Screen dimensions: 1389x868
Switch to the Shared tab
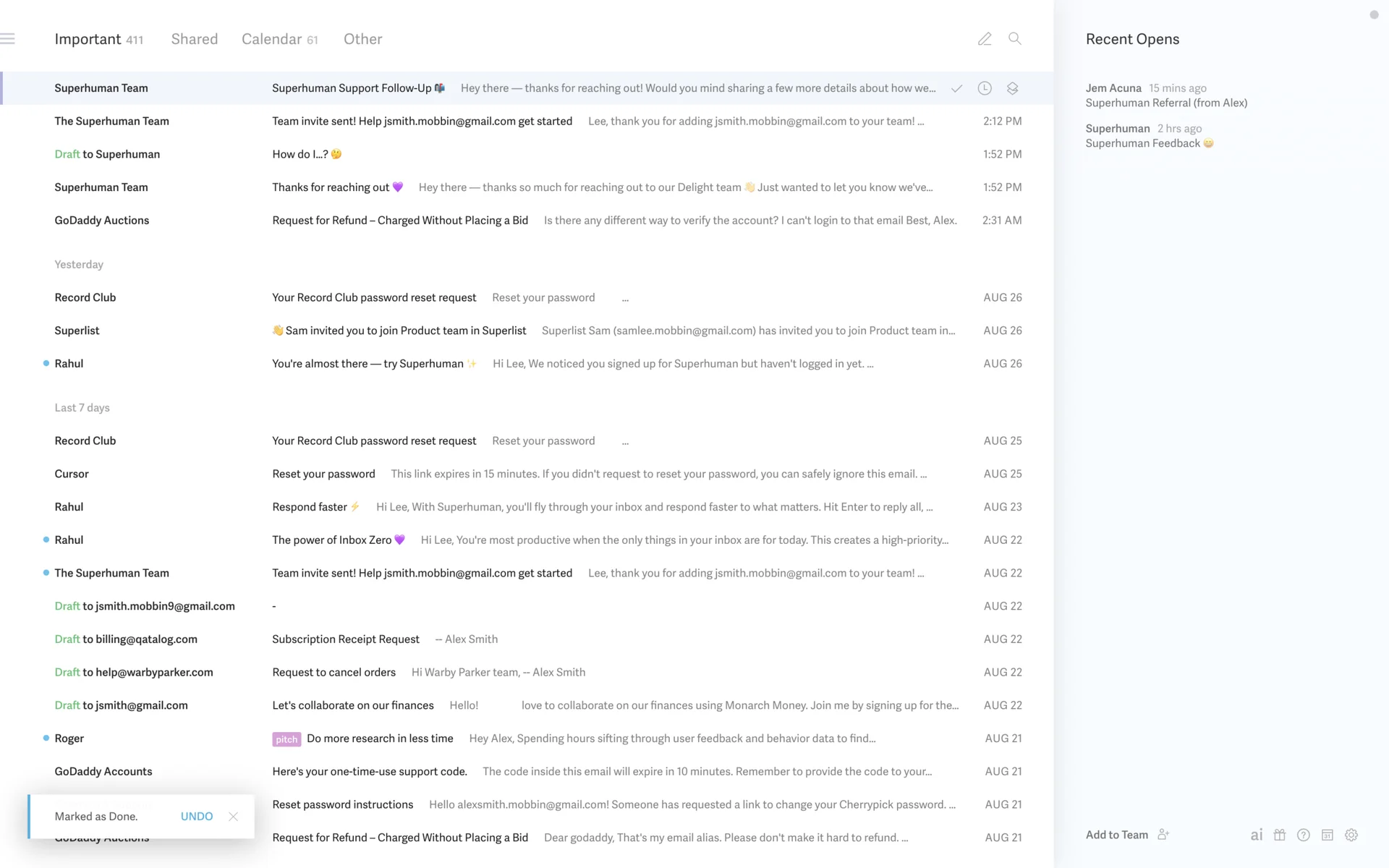click(x=194, y=39)
